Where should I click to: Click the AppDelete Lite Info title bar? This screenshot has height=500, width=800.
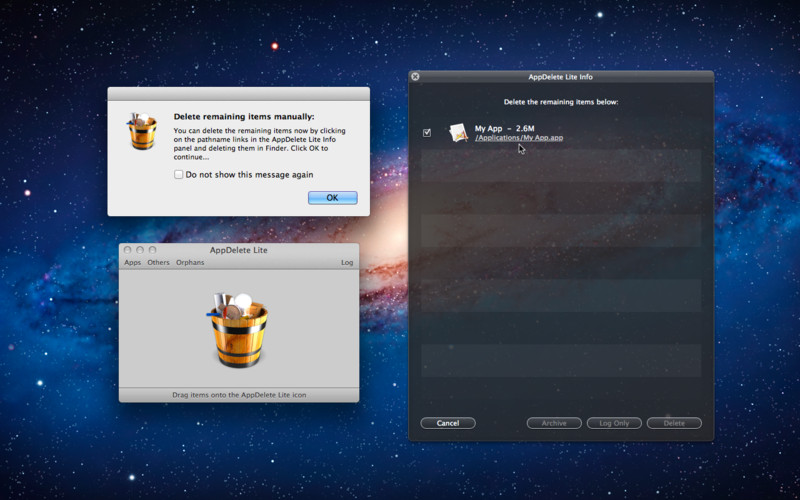(x=561, y=77)
